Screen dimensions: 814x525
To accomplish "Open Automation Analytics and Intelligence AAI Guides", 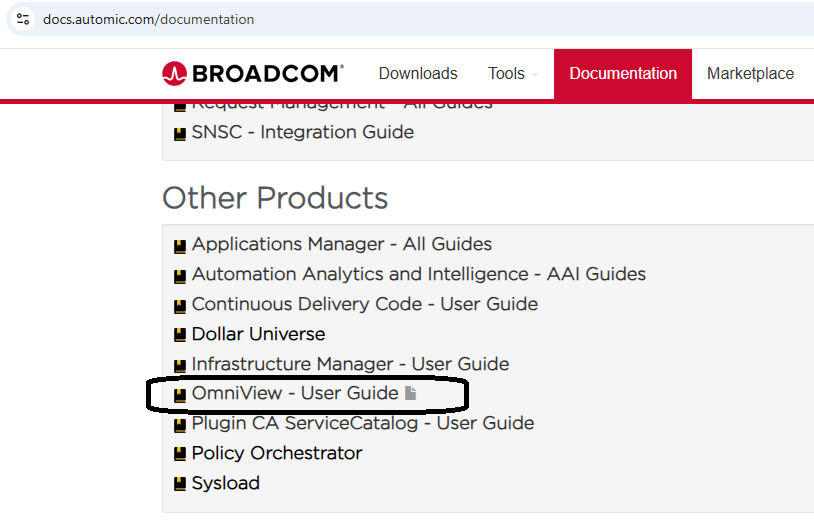I will point(418,274).
